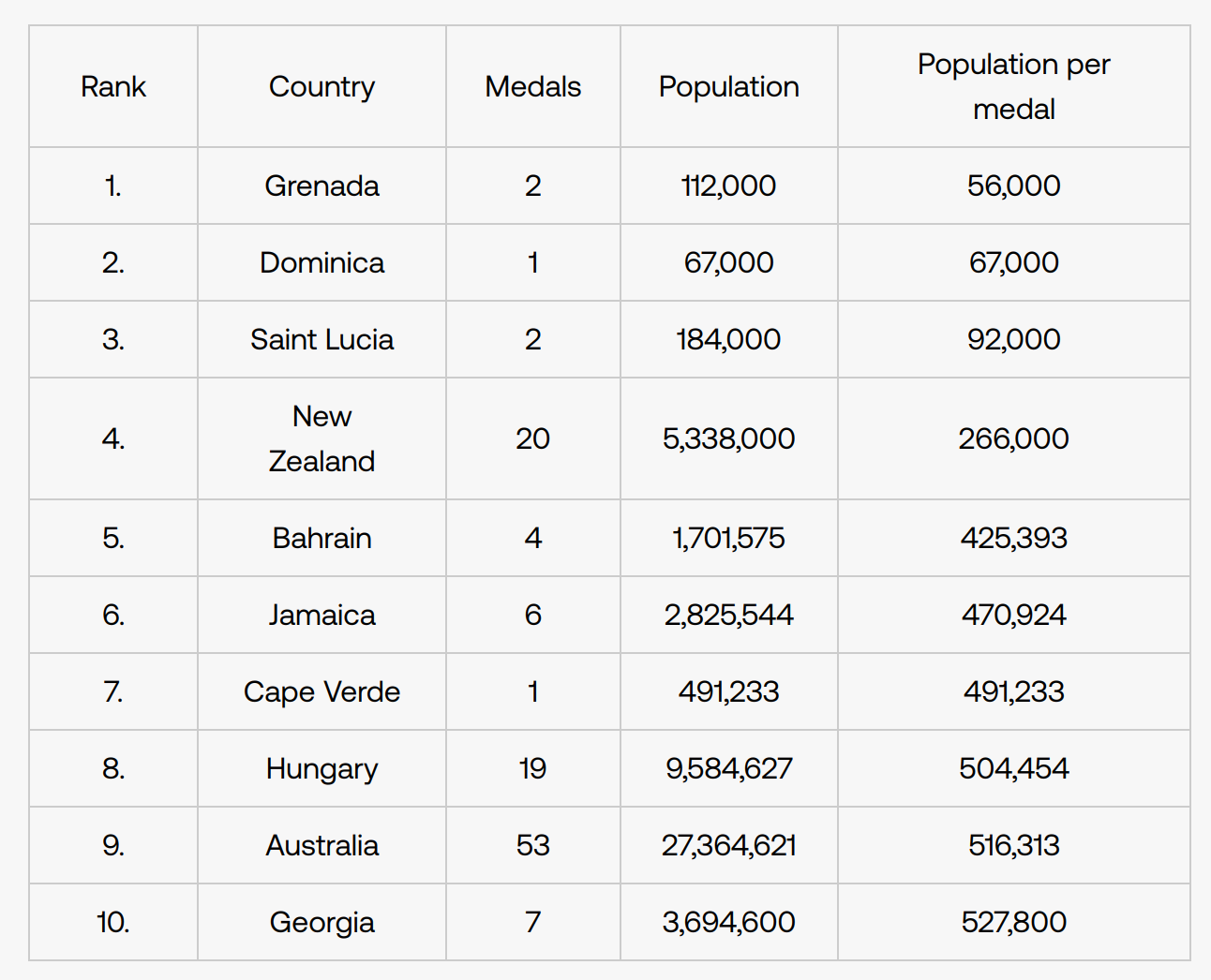This screenshot has width=1211, height=980.
Task: Click Georgia's 527,800 per-medal value
Action: click(x=1013, y=922)
